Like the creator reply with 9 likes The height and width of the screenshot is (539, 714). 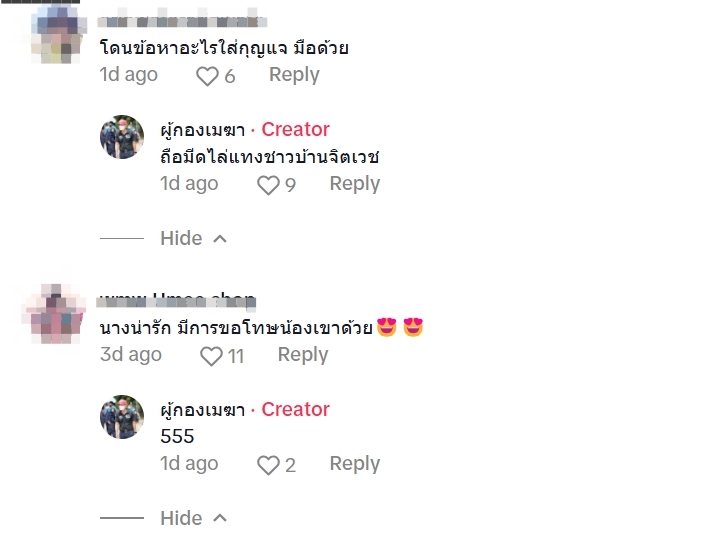tap(268, 185)
